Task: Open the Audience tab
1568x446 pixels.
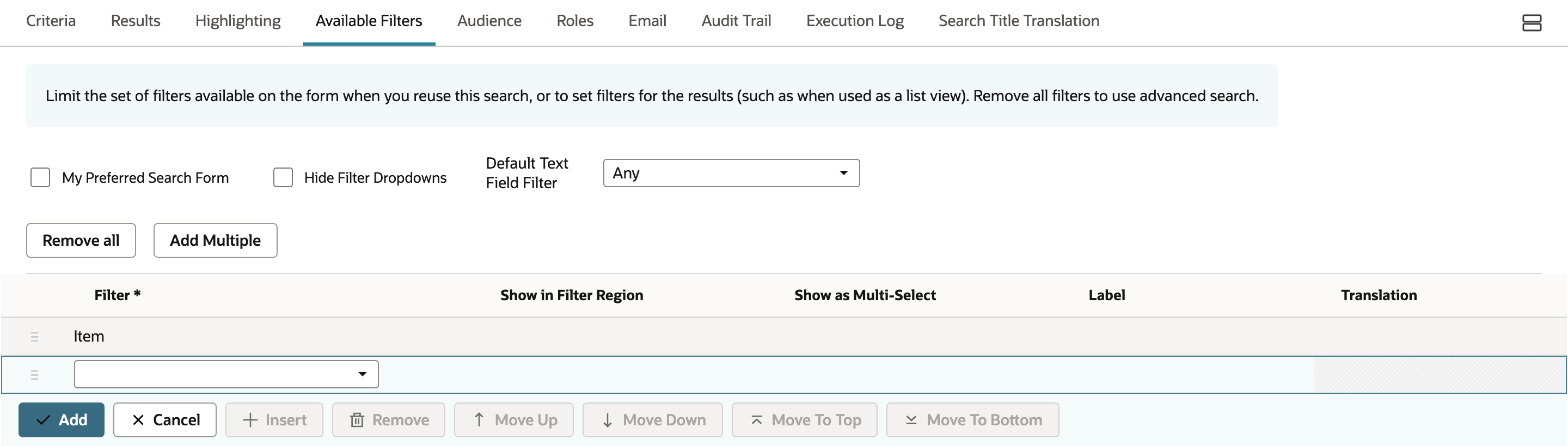Action: [x=489, y=21]
